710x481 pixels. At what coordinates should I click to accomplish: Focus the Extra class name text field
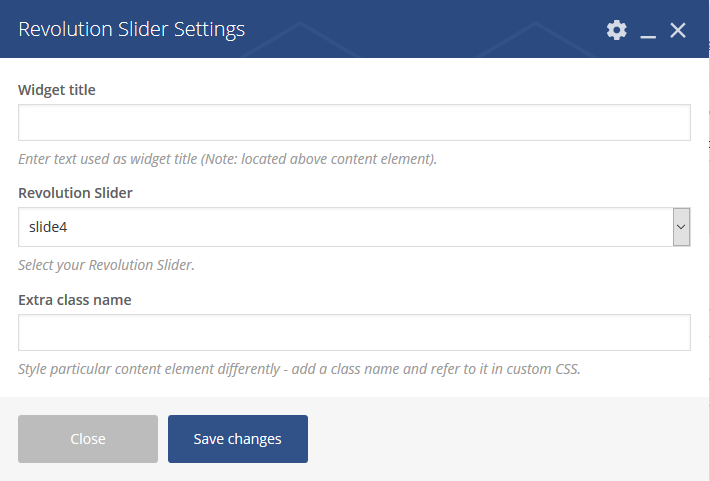click(354, 332)
